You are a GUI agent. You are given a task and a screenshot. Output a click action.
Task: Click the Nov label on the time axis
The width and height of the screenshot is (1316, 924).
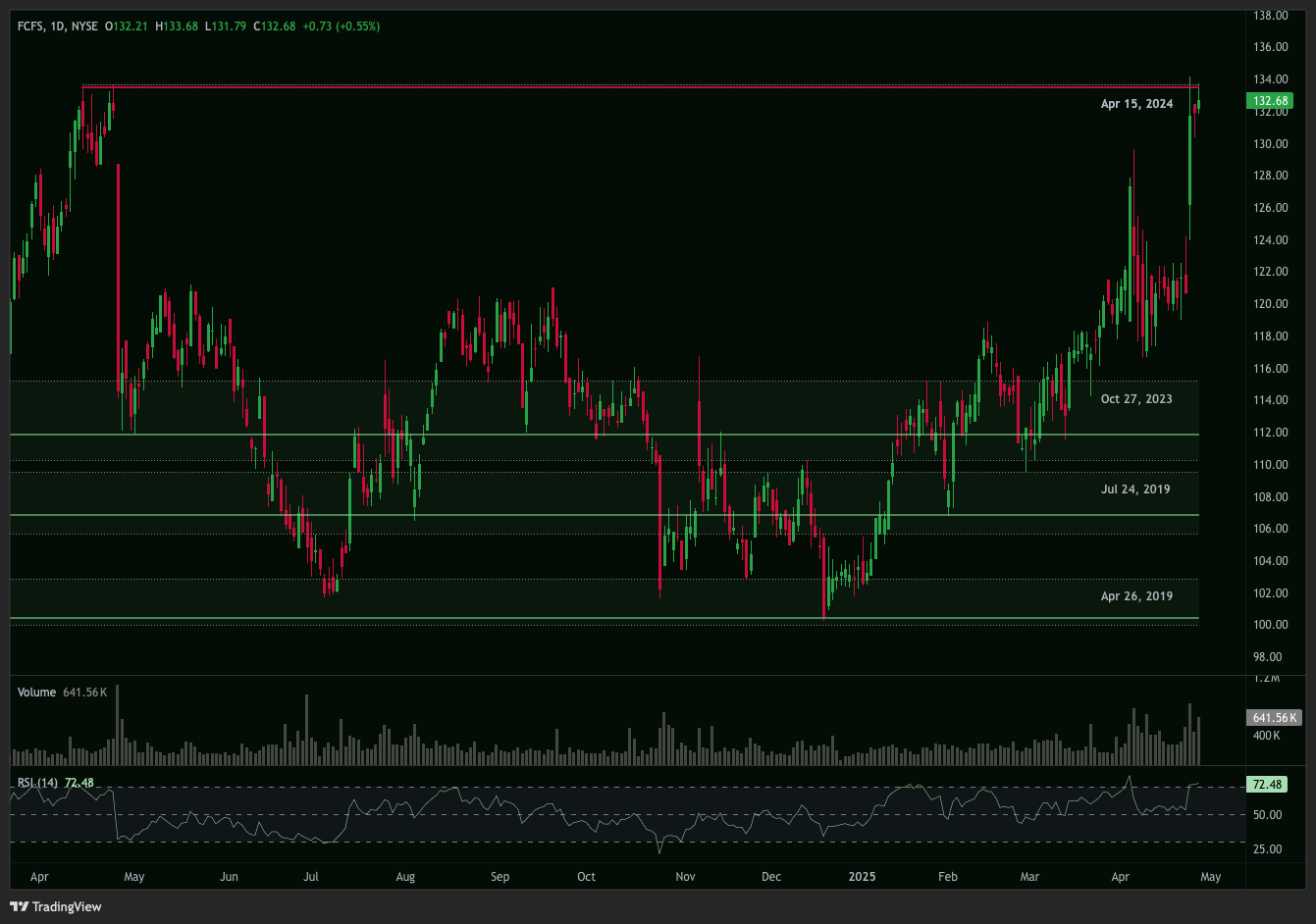click(686, 877)
